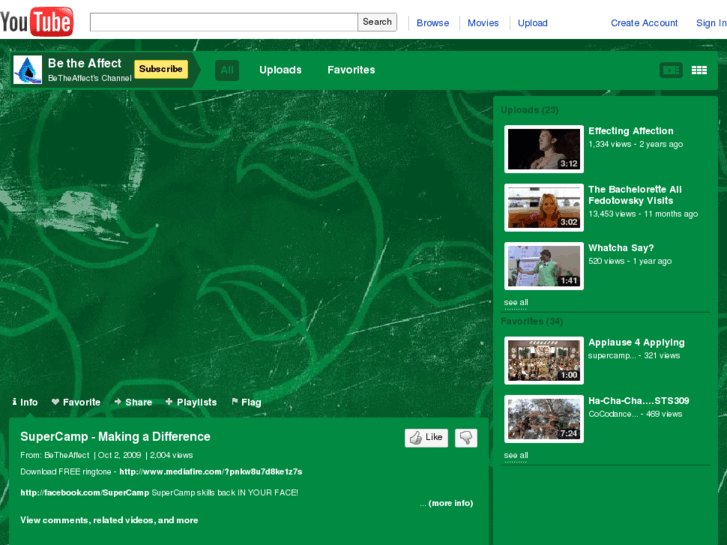The height and width of the screenshot is (545, 727).
Task: Open the Upload link
Action: tap(532, 23)
